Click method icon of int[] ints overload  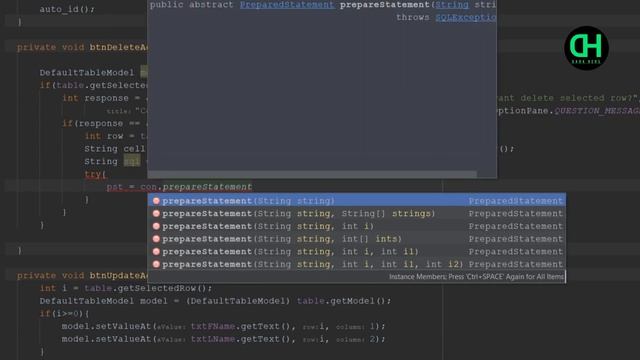tap(156, 239)
